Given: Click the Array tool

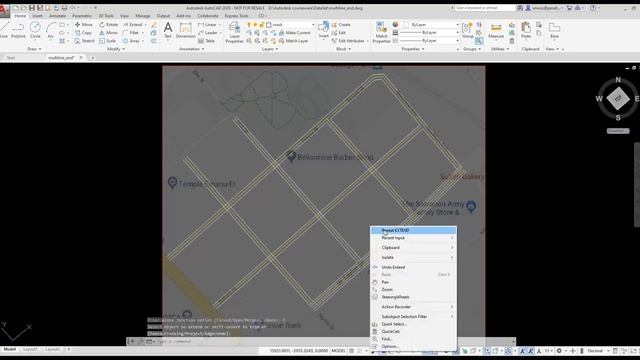Looking at the screenshot, I should coord(131,41).
